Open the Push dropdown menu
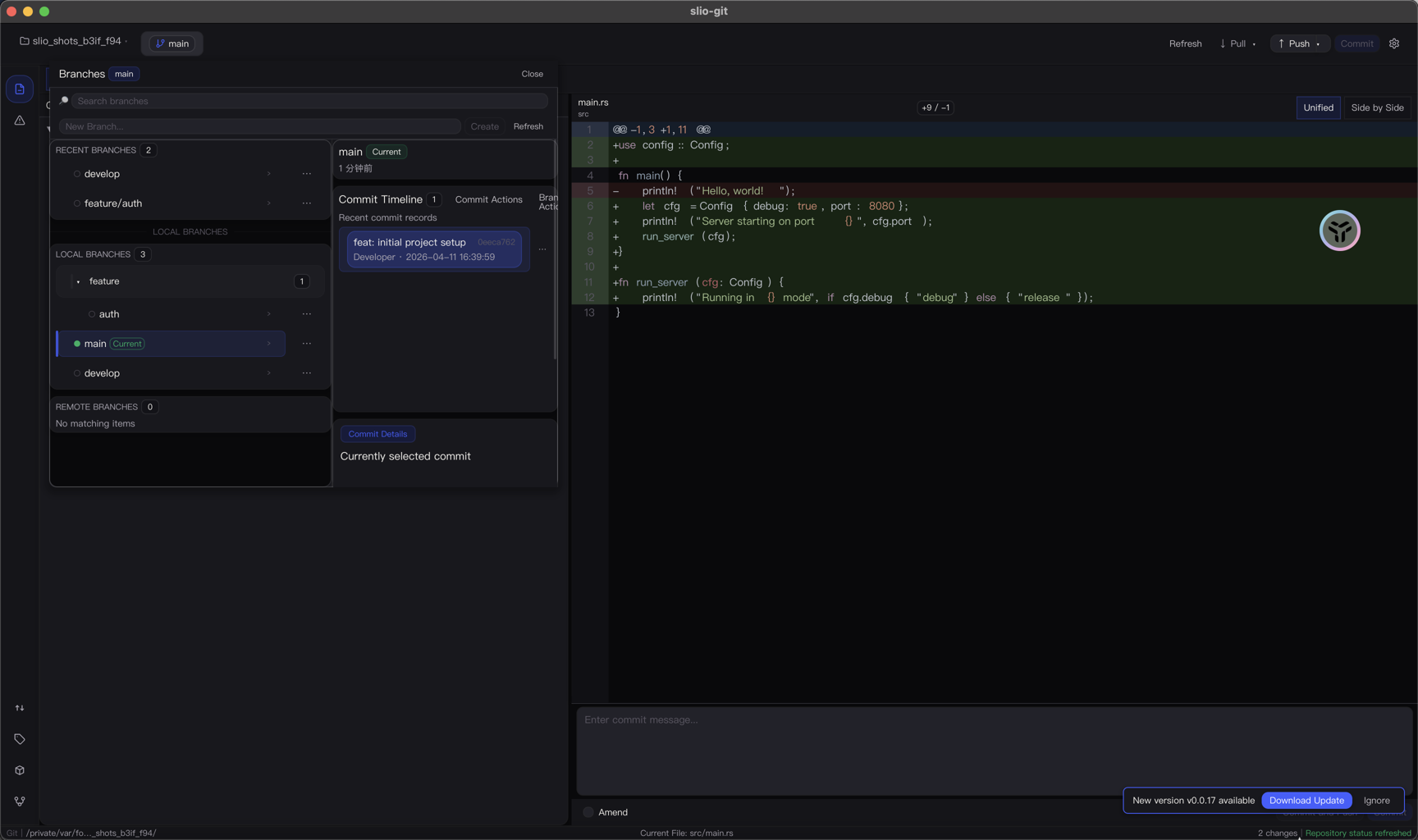1418x840 pixels. tap(1318, 44)
